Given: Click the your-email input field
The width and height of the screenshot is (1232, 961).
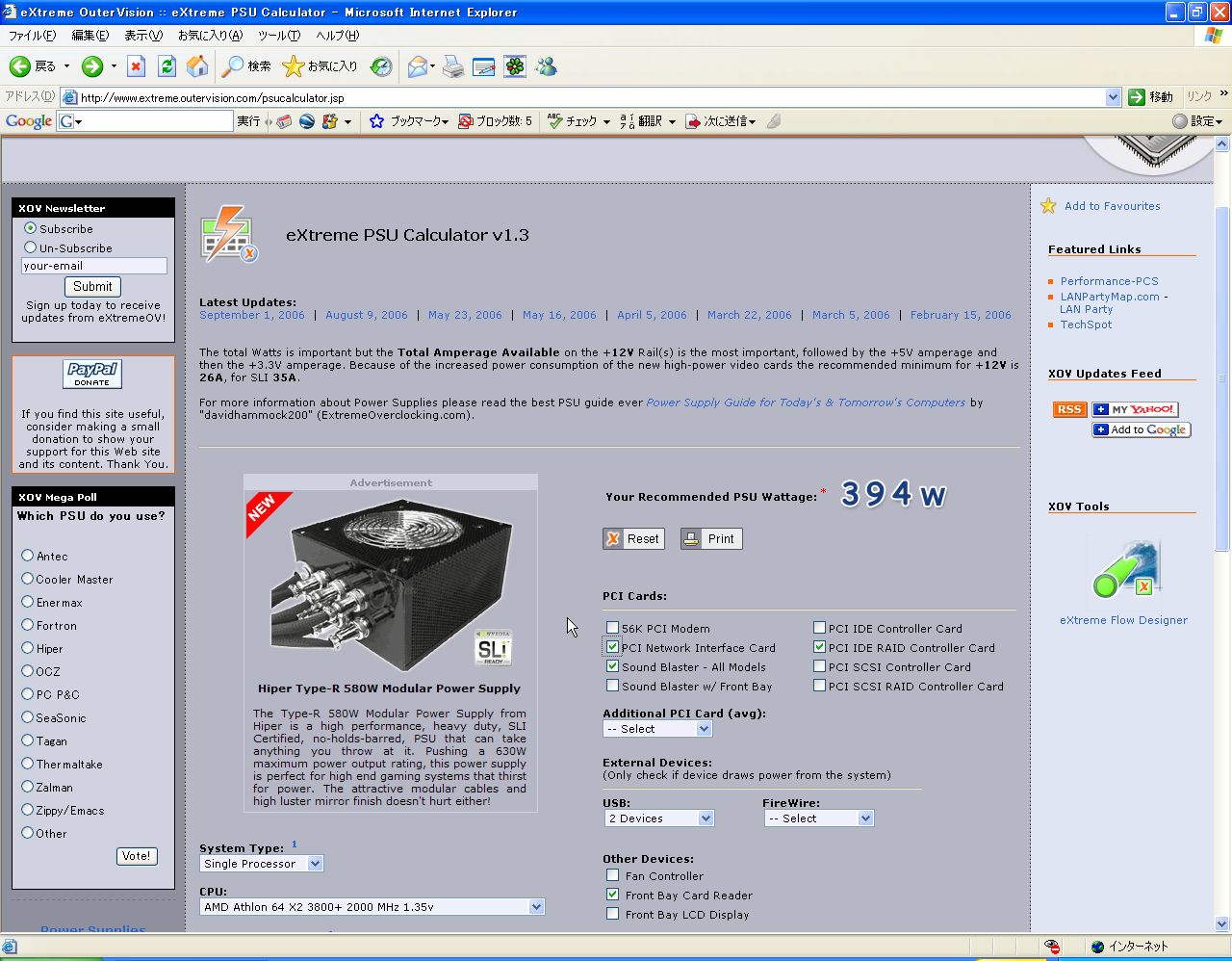Looking at the screenshot, I should click(94, 266).
